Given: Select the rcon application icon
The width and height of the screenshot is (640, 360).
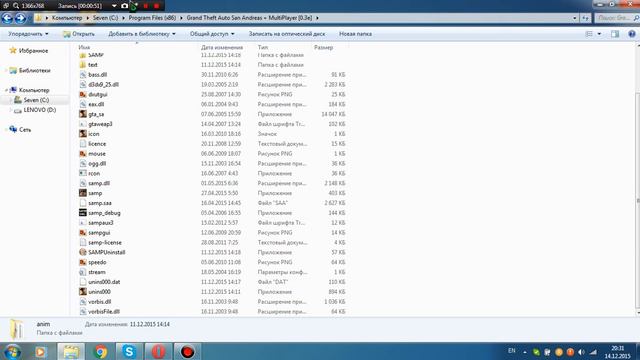Looking at the screenshot, I should [x=83, y=173].
